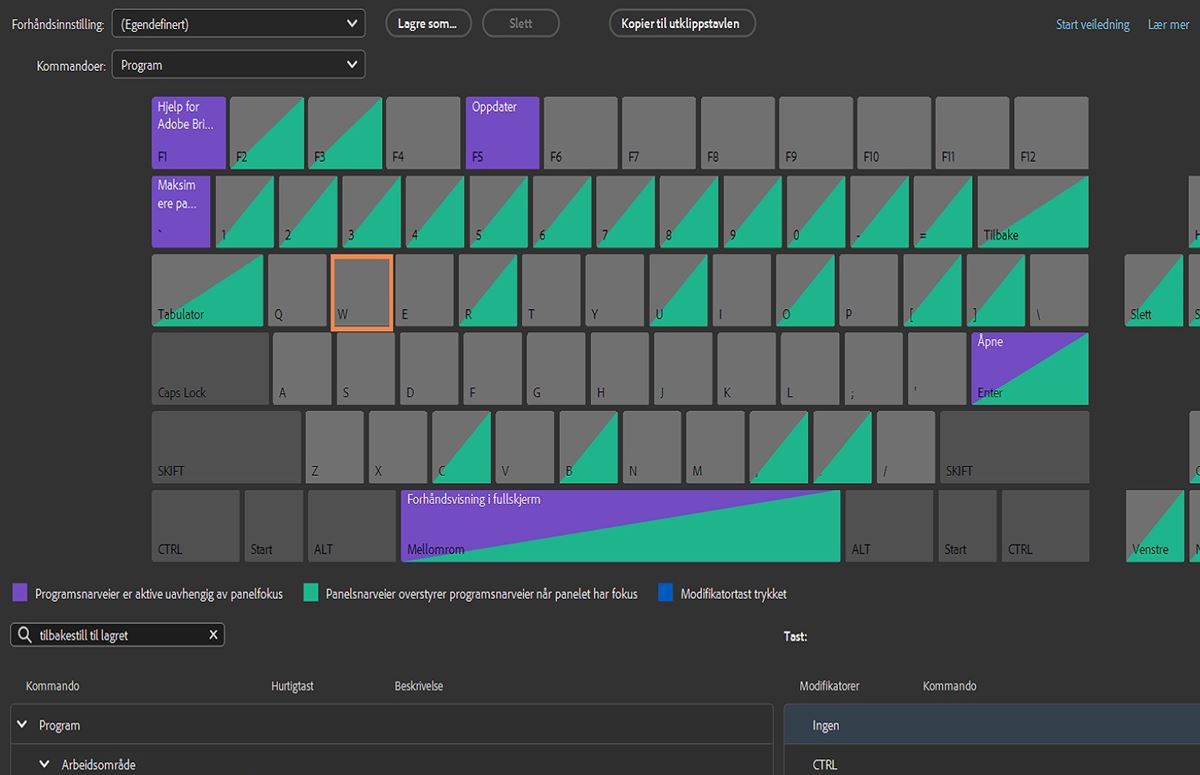1200x775 pixels.
Task: Select the Tilbake (backspace) key
Action: click(x=1033, y=212)
